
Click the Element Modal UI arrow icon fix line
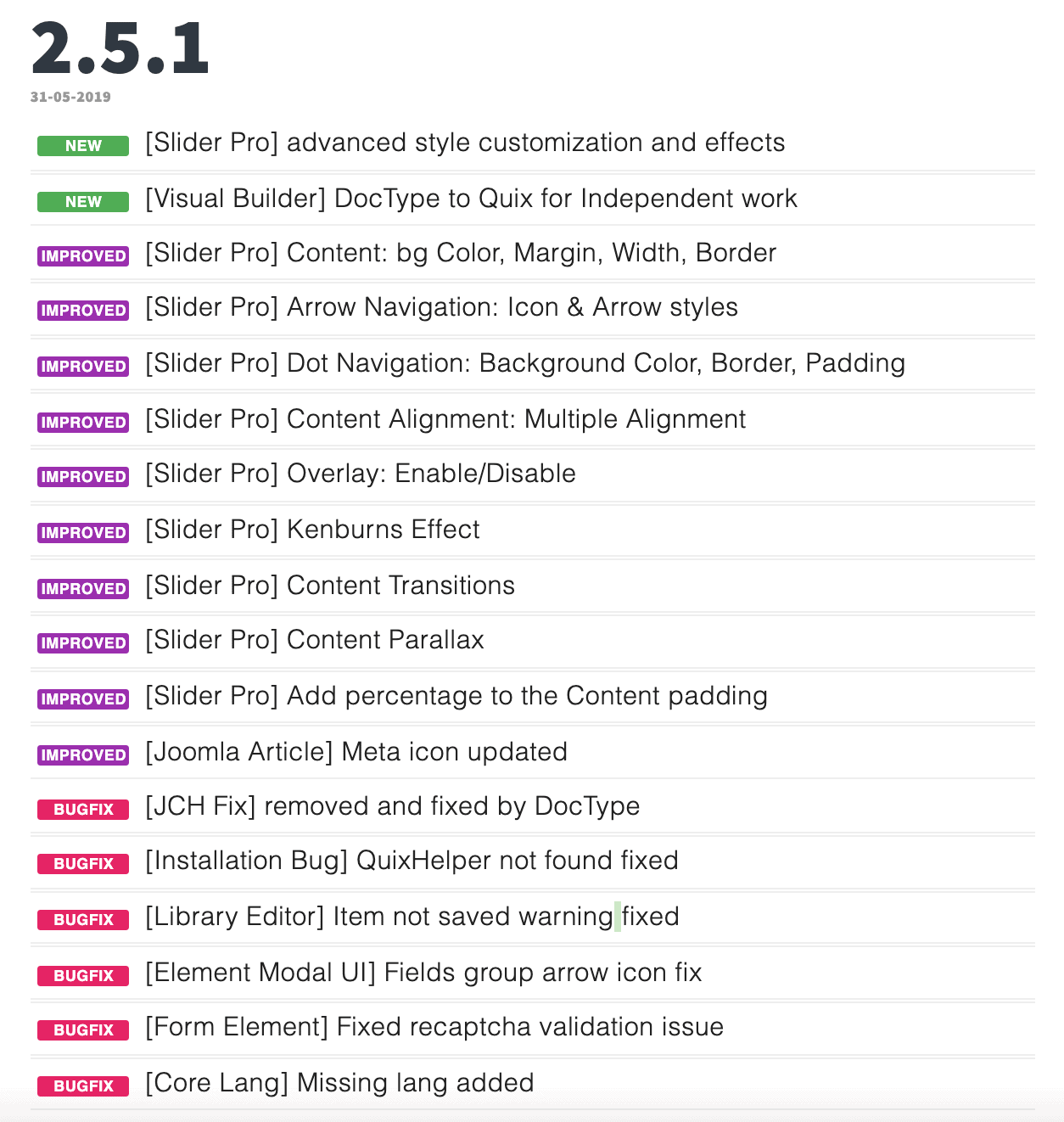pos(423,973)
